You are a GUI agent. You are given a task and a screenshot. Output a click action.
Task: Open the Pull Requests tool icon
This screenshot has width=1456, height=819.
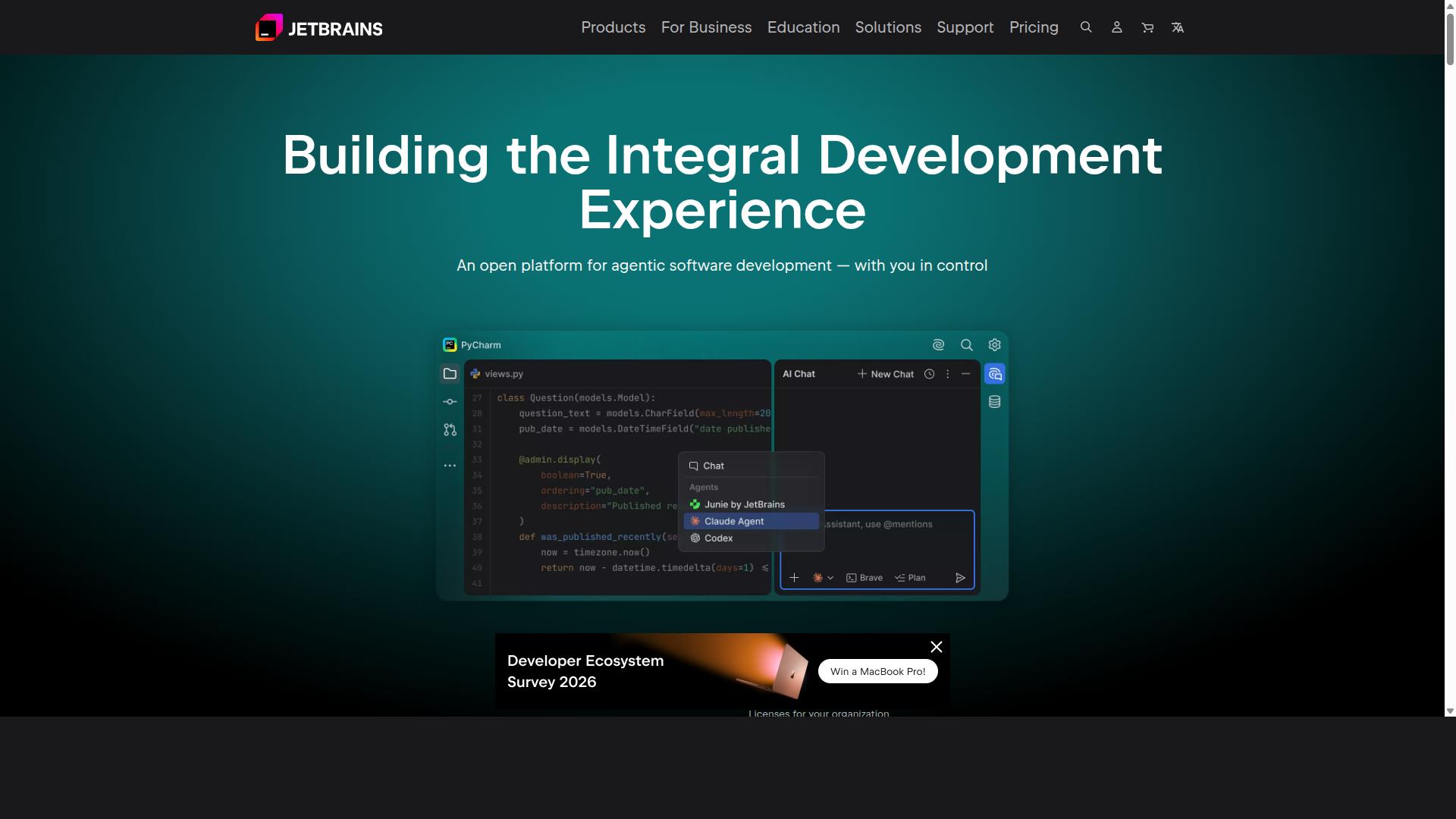tap(450, 430)
